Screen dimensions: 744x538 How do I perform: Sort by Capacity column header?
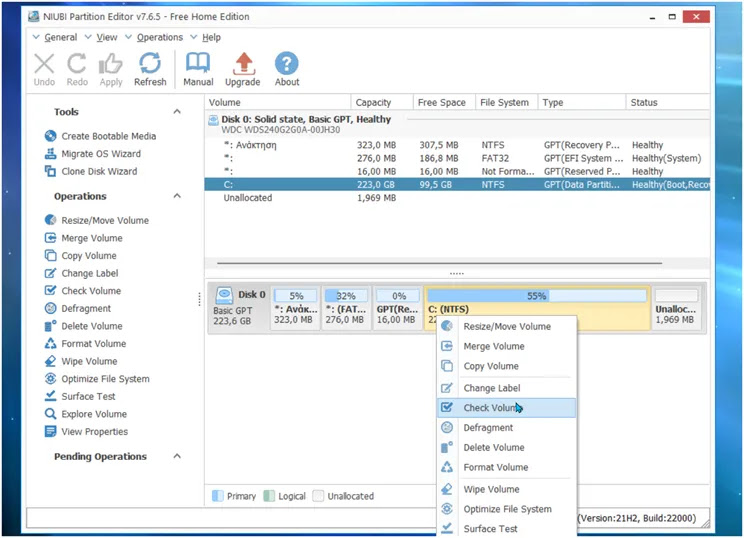tap(382, 102)
